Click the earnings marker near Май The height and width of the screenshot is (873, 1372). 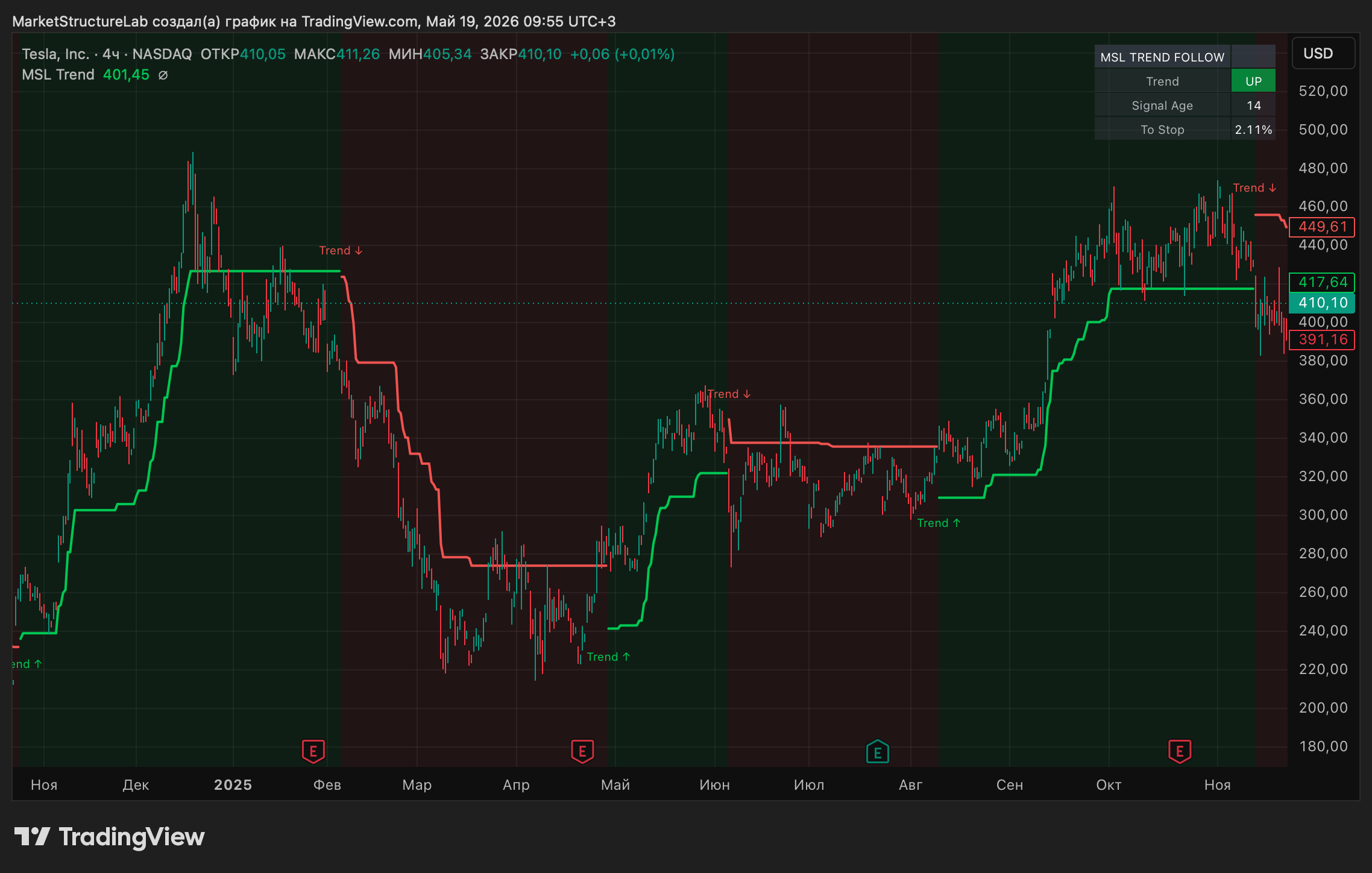582,751
